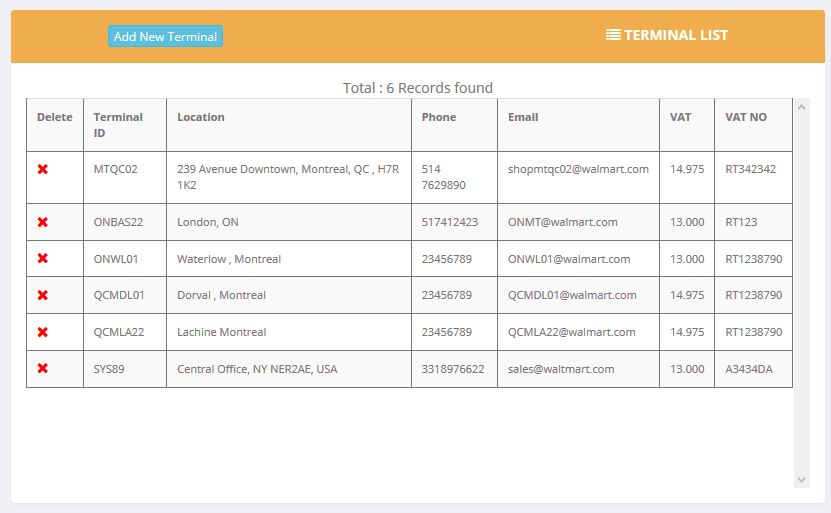Delete the QCMLA22 terminal row
Image resolution: width=831 pixels, height=513 pixels.
43,332
